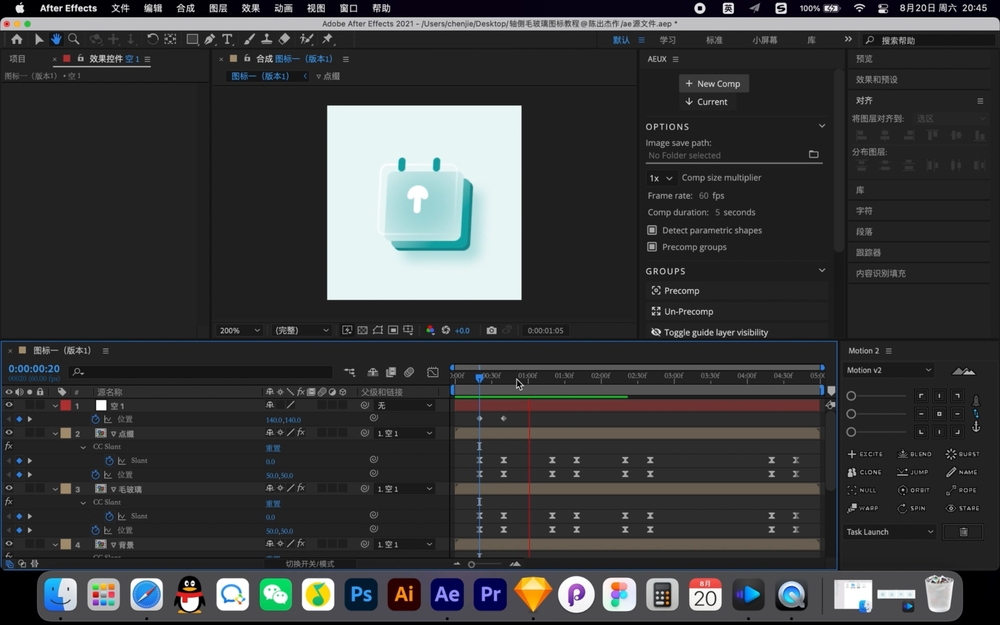This screenshot has height=625, width=1000.
Task: Open Photoshop from the Dock
Action: (x=361, y=594)
